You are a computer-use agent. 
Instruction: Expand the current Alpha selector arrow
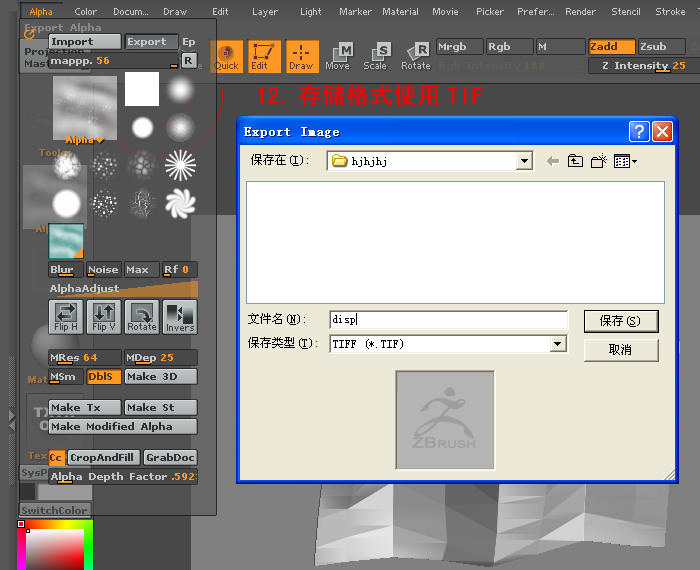point(99,141)
